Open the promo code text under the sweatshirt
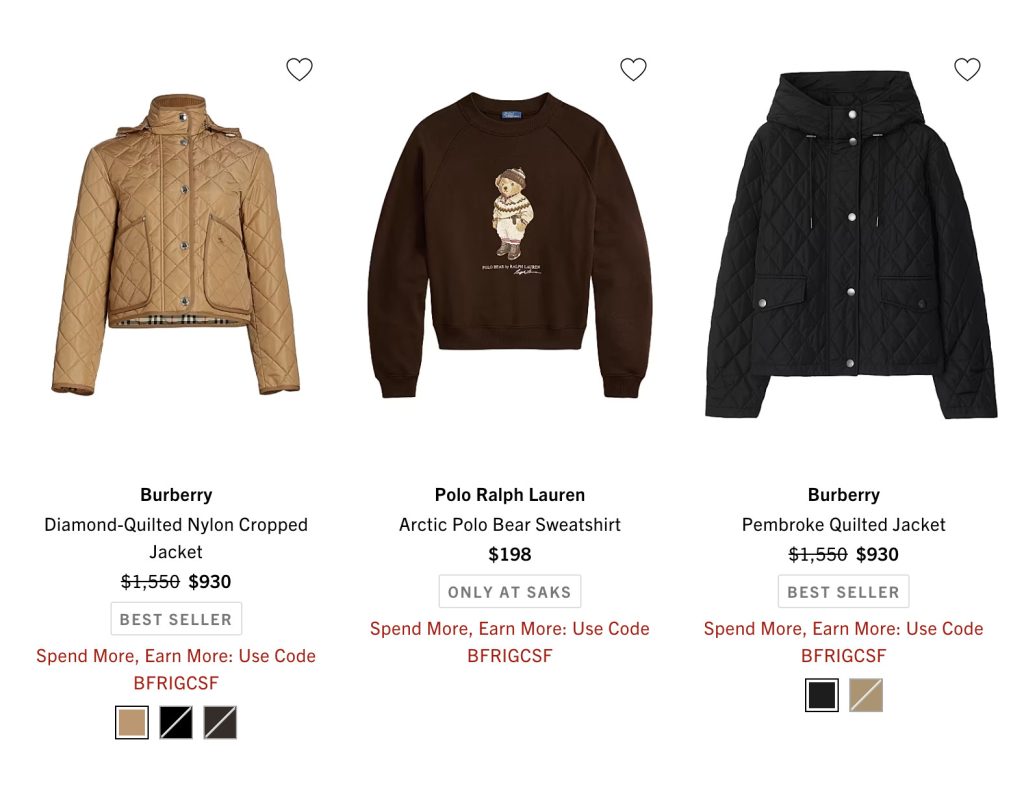 click(510, 642)
